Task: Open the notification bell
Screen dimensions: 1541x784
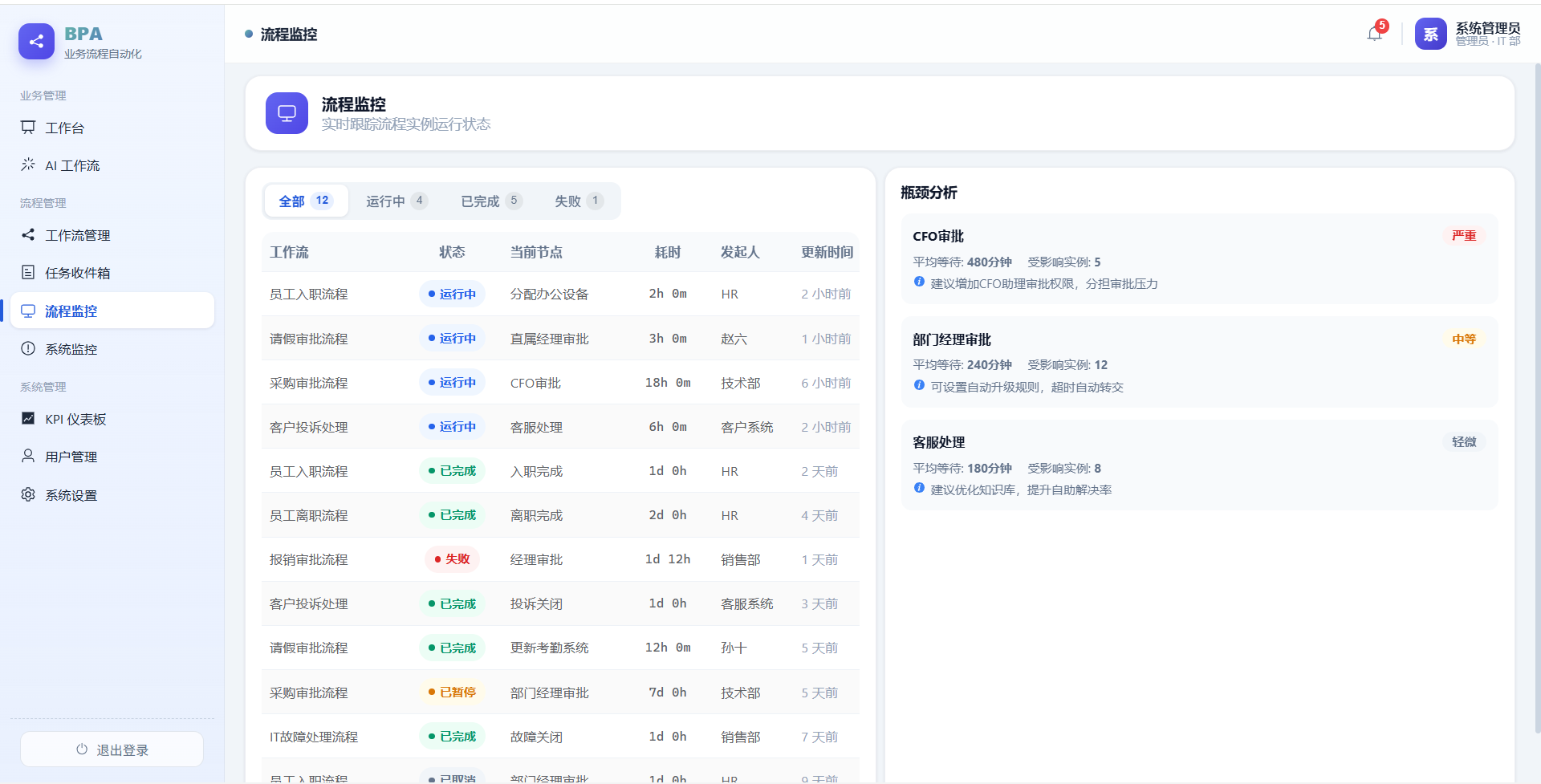Action: point(1375,34)
